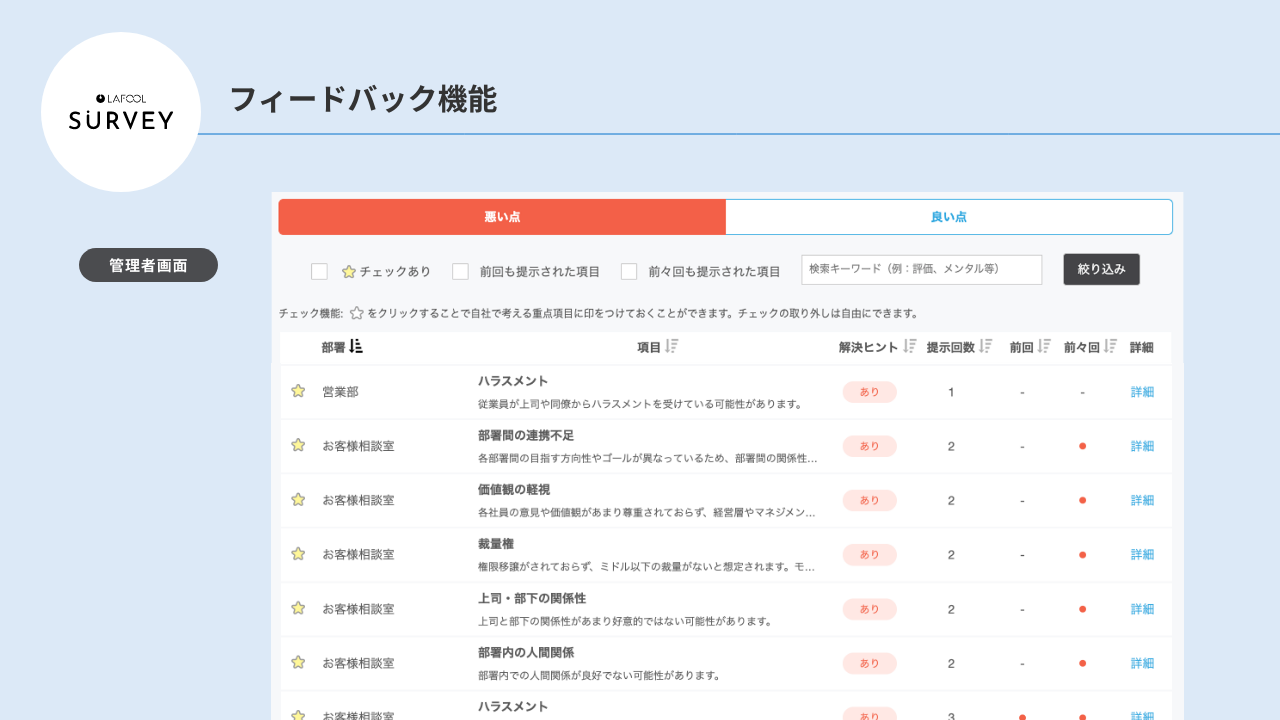Star the 上司・部下の関係性 row
Viewport: 1280px width, 720px height.
click(298, 608)
